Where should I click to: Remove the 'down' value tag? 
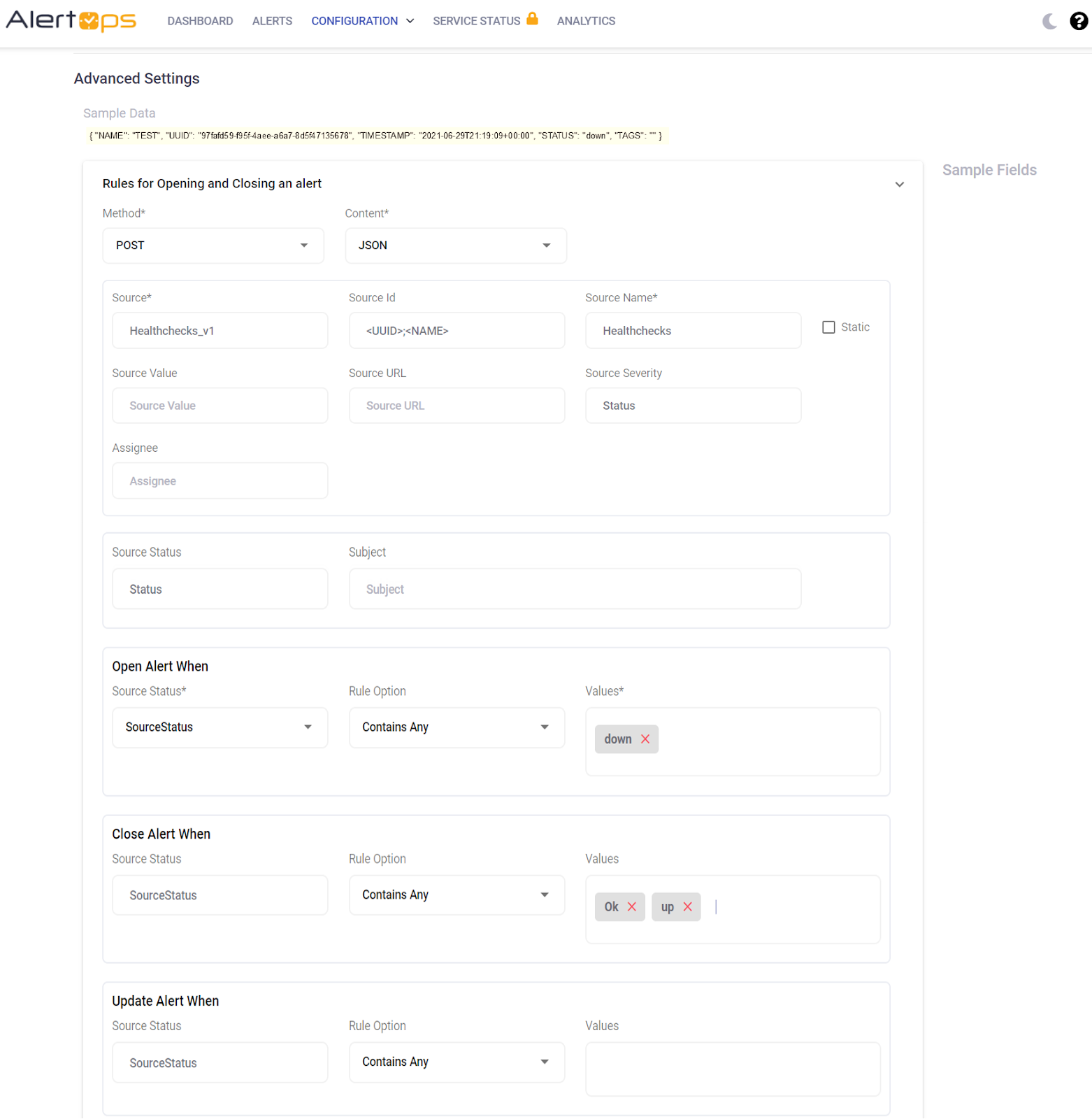(x=645, y=739)
